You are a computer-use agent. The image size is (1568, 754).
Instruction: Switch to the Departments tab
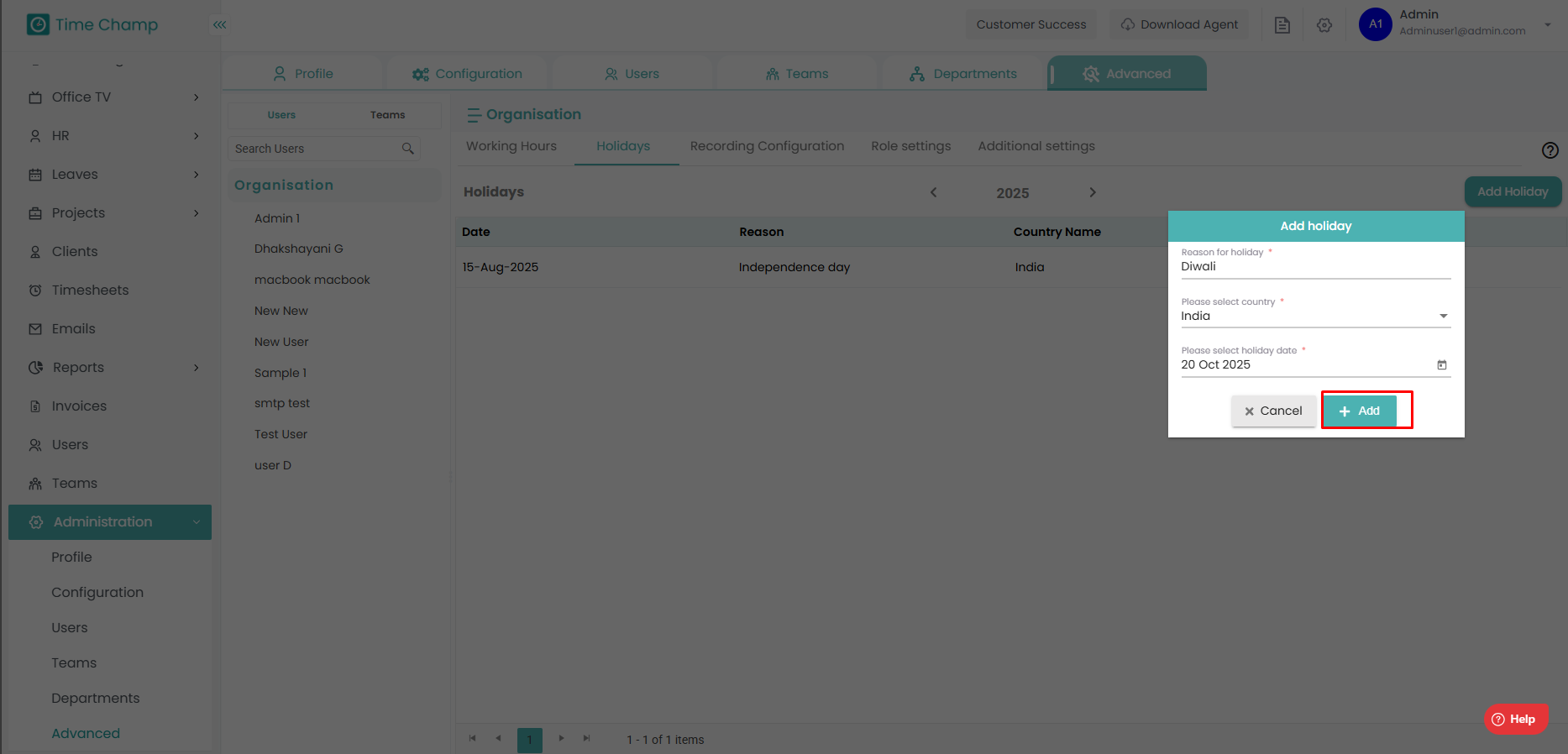coord(963,74)
